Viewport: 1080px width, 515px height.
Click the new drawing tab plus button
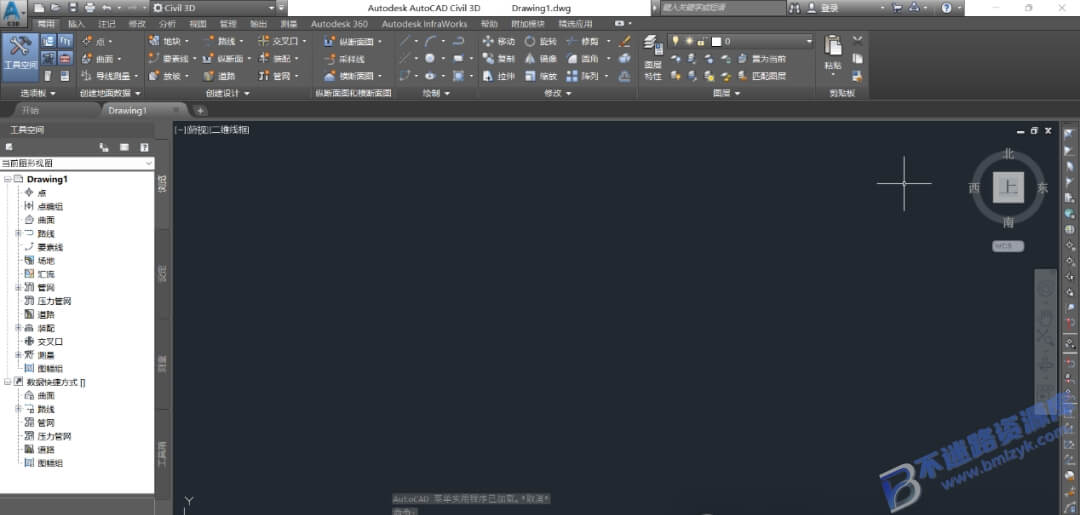click(x=200, y=110)
